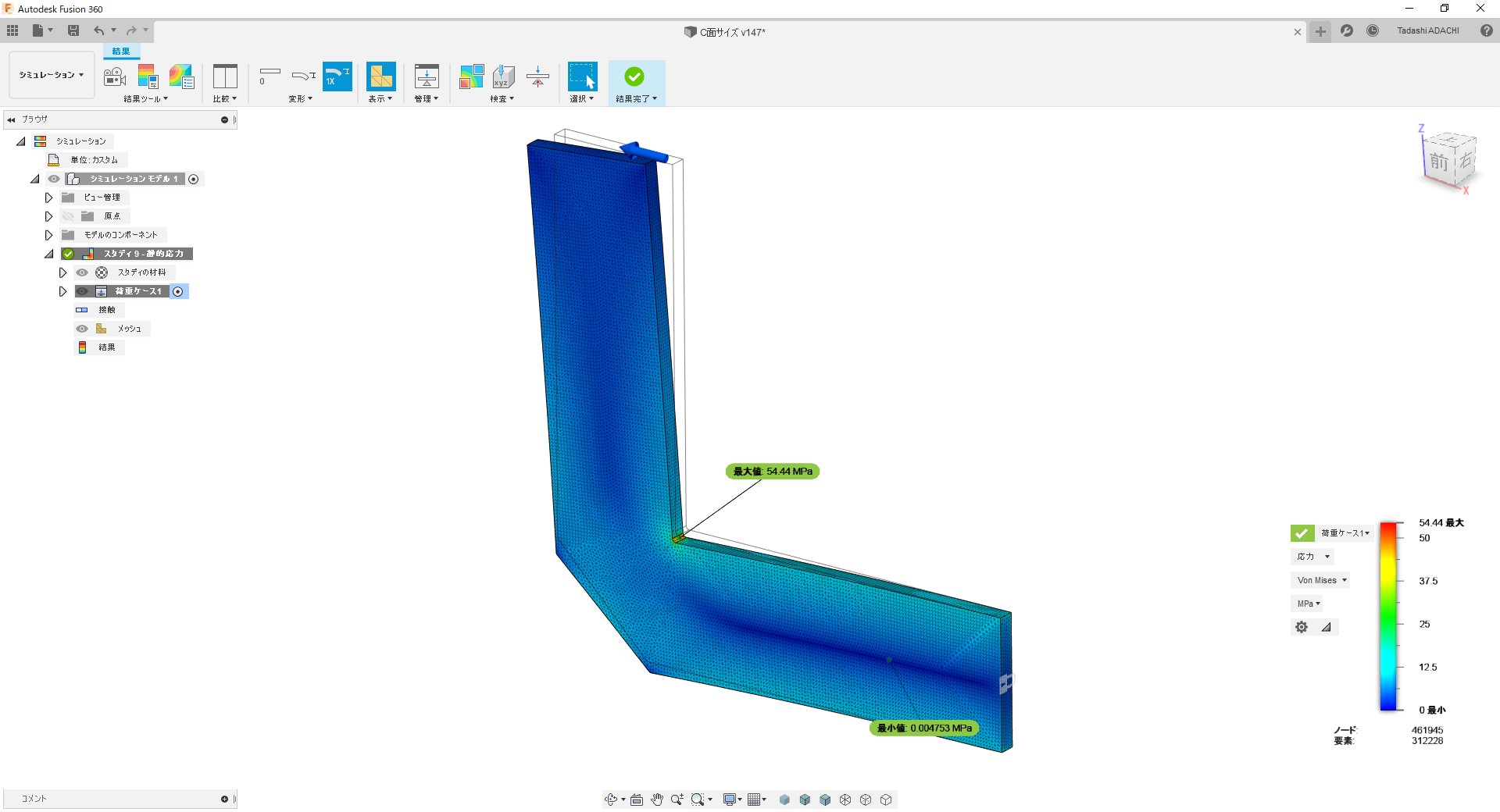Image resolution: width=1500 pixels, height=812 pixels.
Task: Select the Pan hand tool
Action: (657, 800)
